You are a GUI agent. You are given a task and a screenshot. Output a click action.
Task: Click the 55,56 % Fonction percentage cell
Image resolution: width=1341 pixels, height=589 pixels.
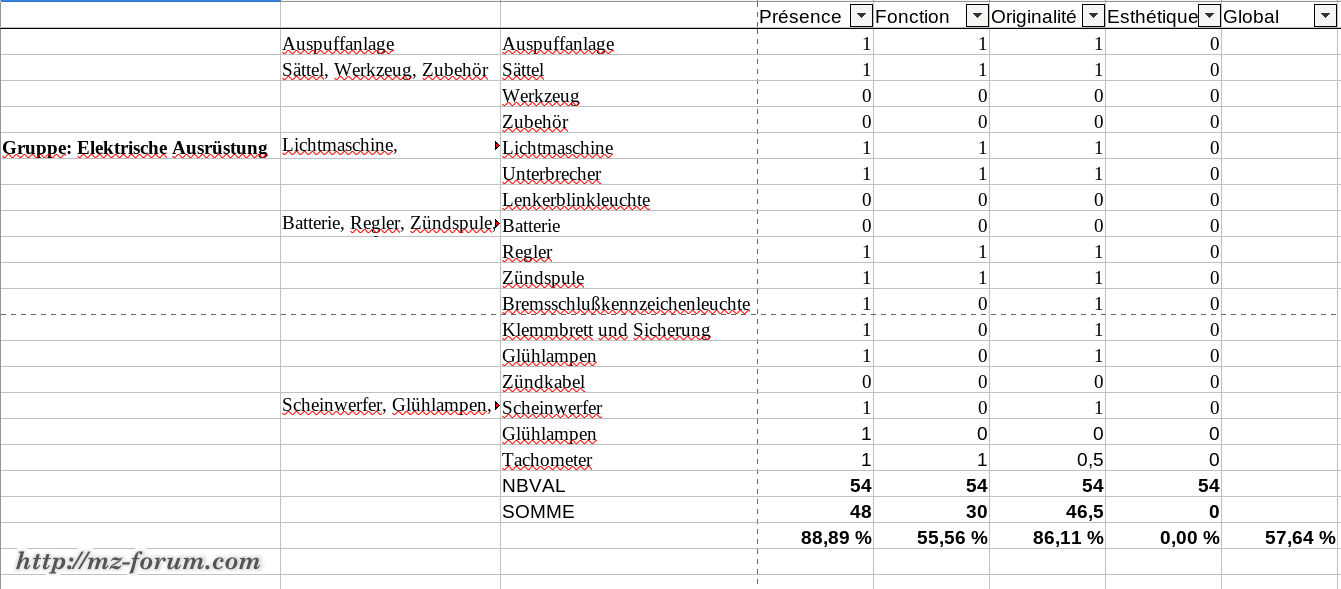[x=952, y=538]
